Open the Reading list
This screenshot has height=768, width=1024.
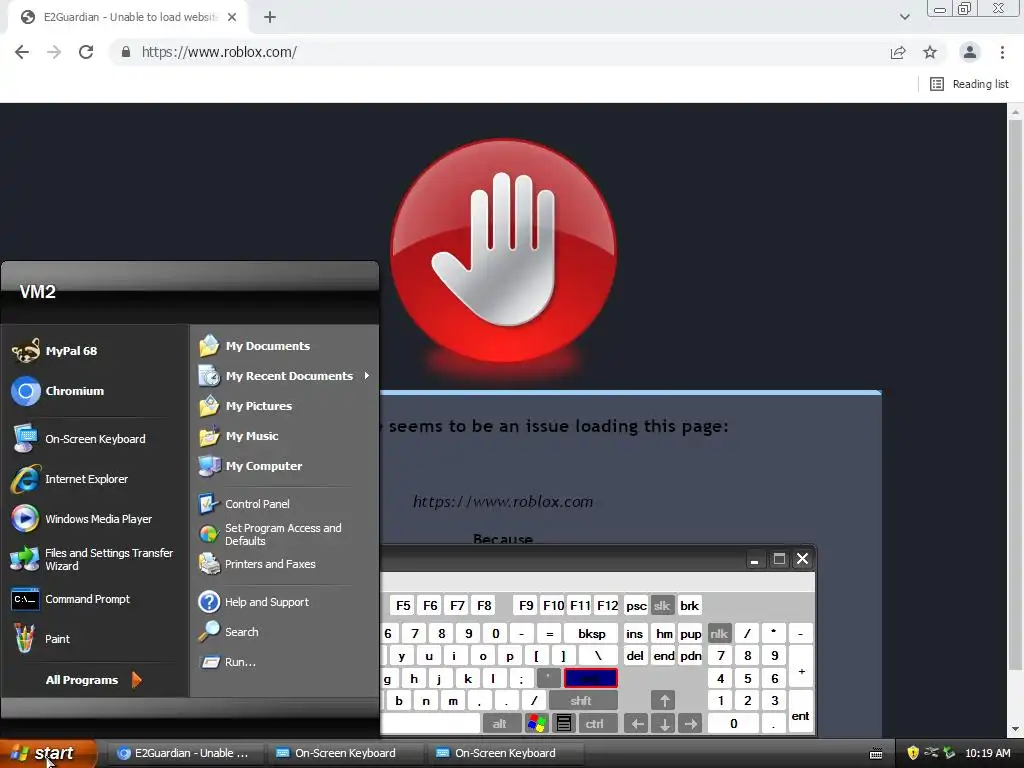969,84
